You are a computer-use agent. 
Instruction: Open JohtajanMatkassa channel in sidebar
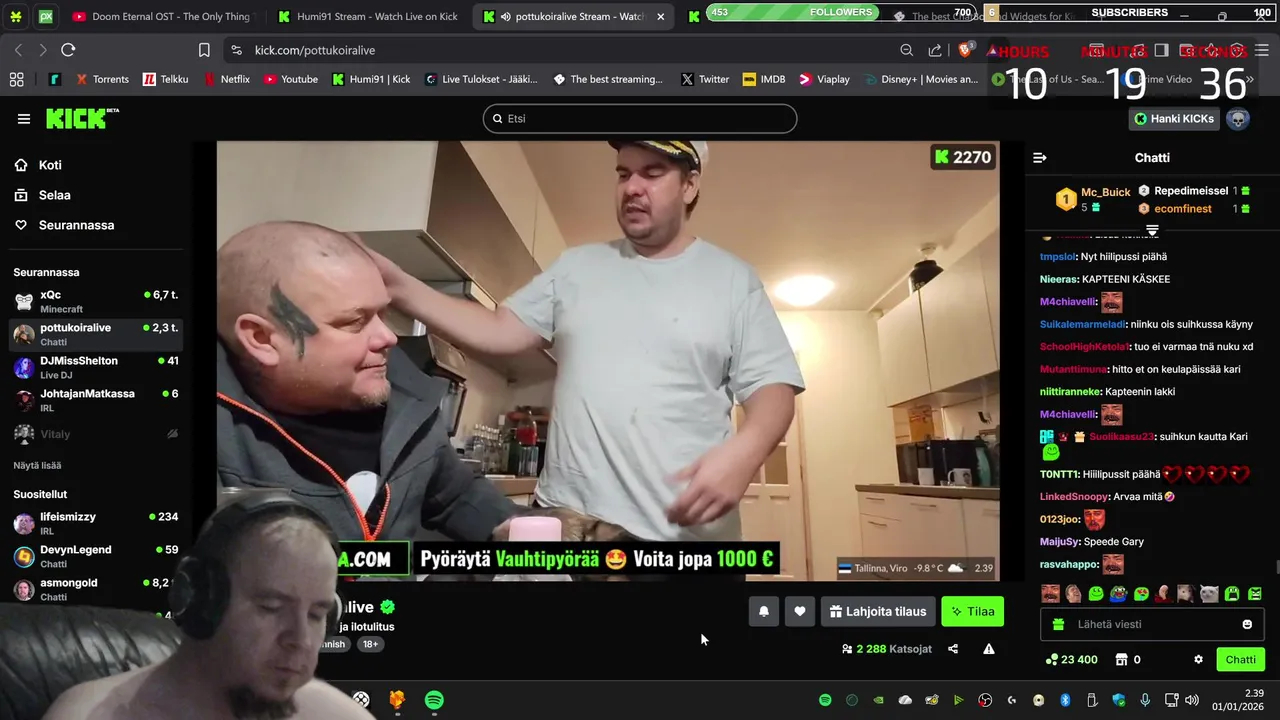point(96,400)
